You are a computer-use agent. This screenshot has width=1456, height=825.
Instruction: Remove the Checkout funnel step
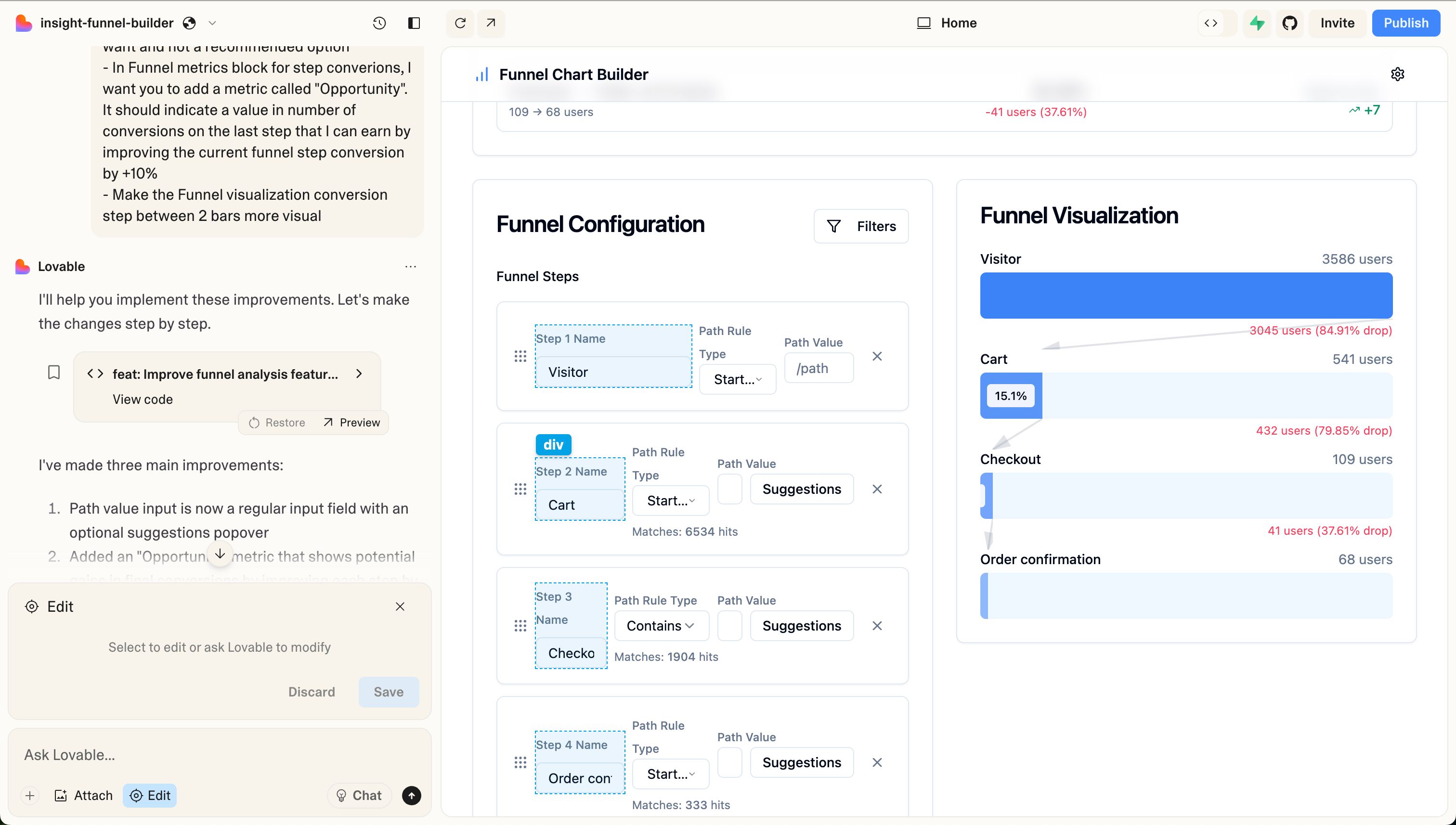(x=877, y=626)
